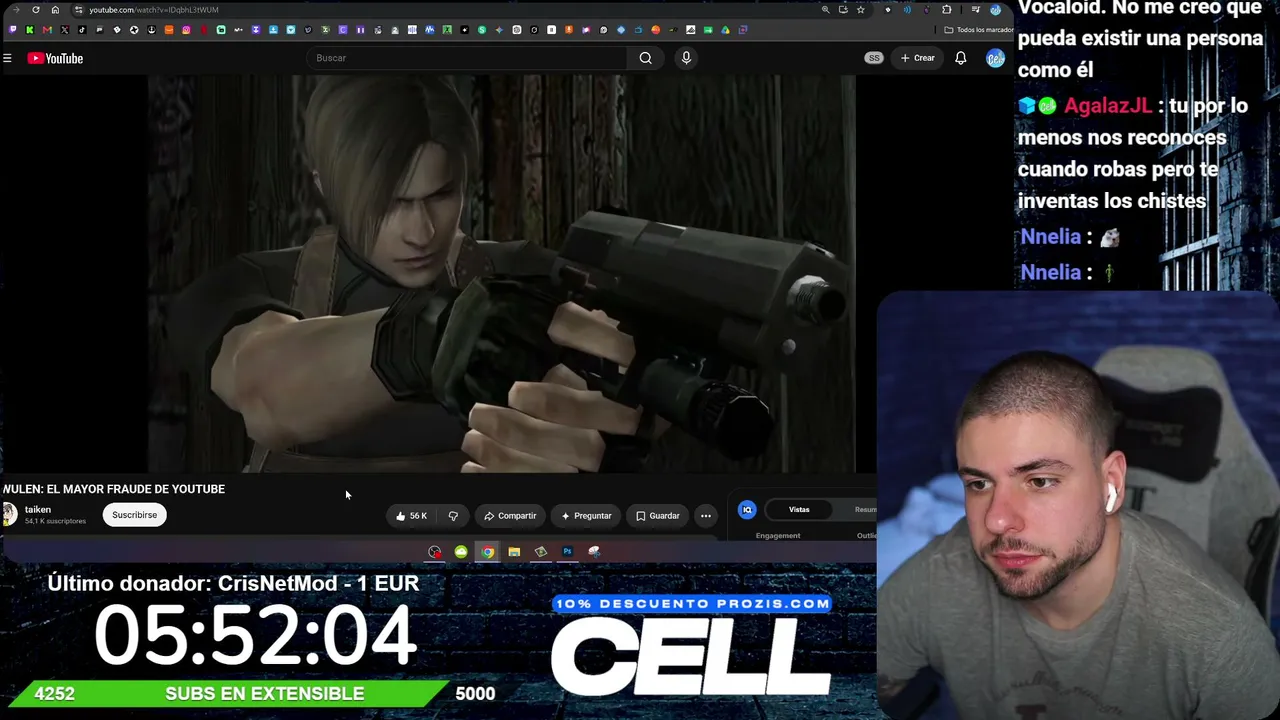Open the Gmail bookmark icon
The image size is (1280, 720).
click(x=47, y=30)
